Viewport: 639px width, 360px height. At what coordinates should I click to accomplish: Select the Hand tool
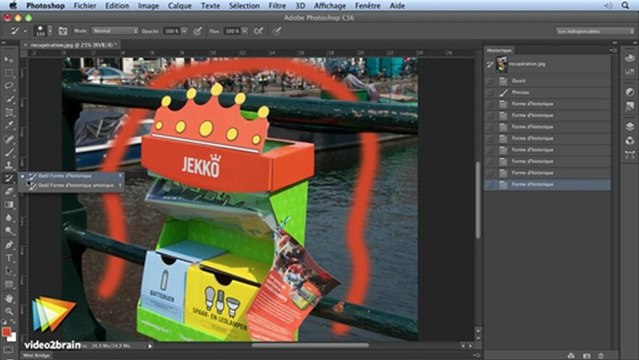[x=9, y=298]
